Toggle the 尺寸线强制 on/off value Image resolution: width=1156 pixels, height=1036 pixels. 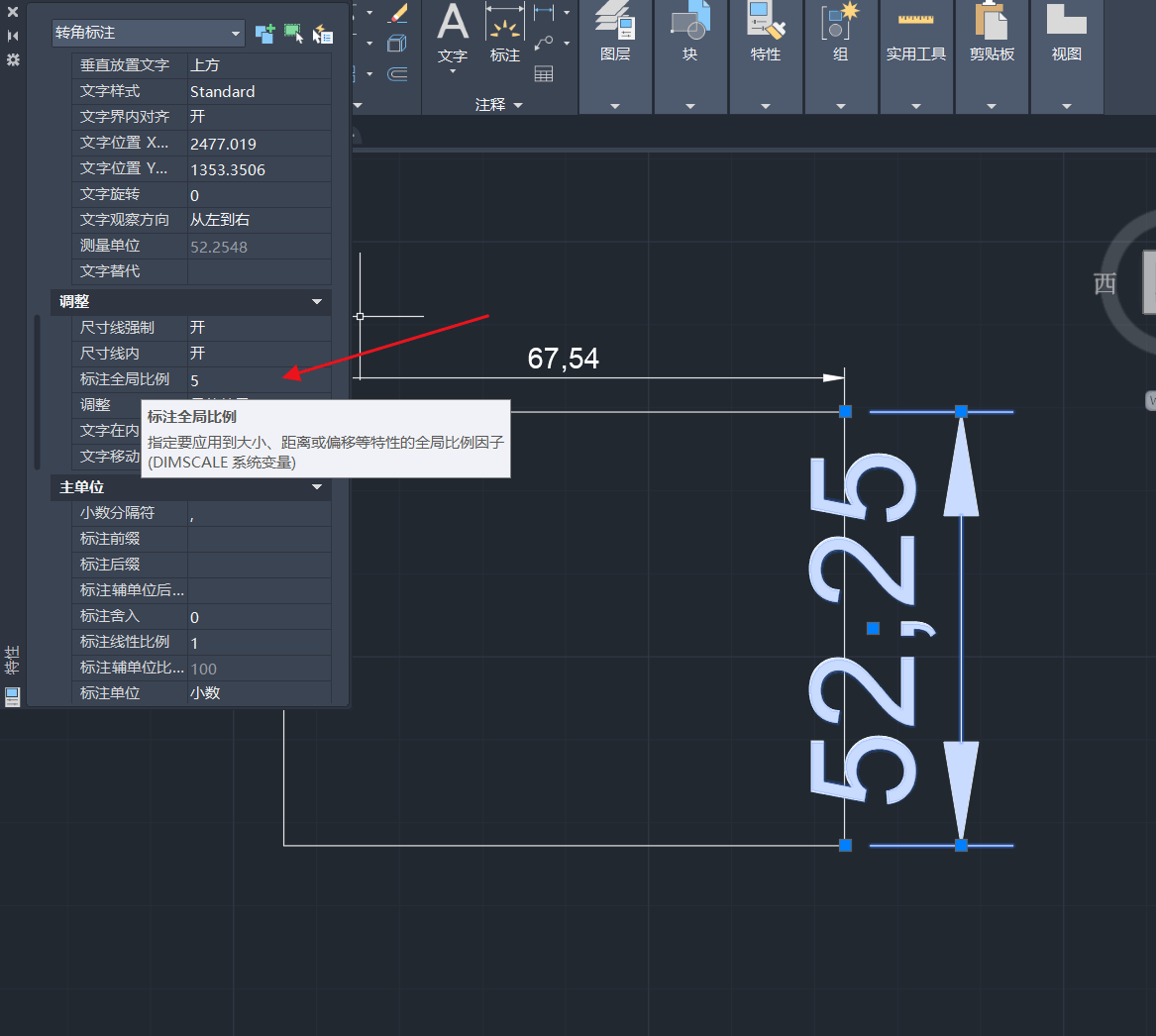(x=259, y=328)
